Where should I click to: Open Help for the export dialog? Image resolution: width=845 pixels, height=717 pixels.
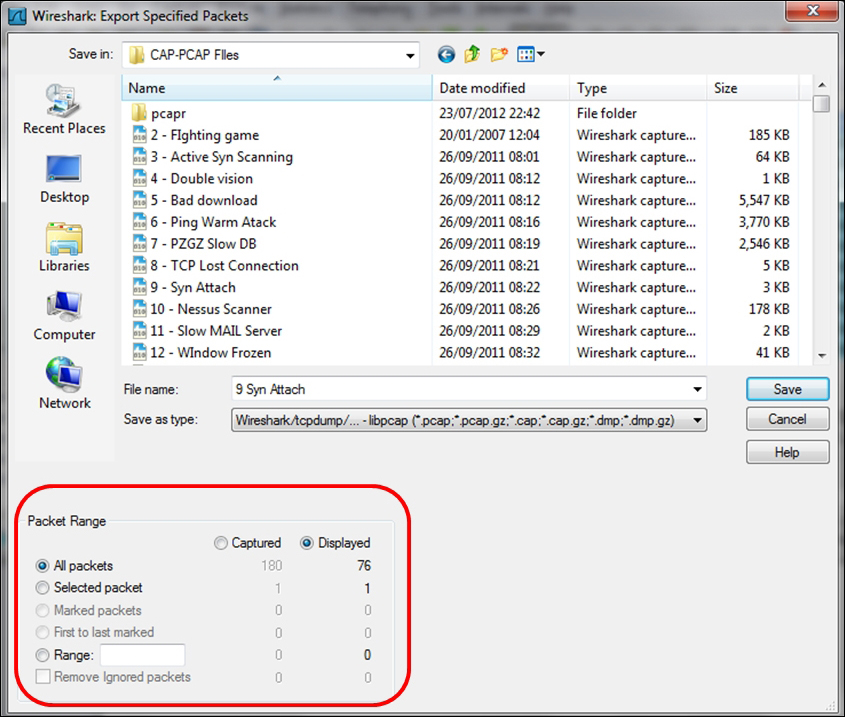tap(787, 452)
